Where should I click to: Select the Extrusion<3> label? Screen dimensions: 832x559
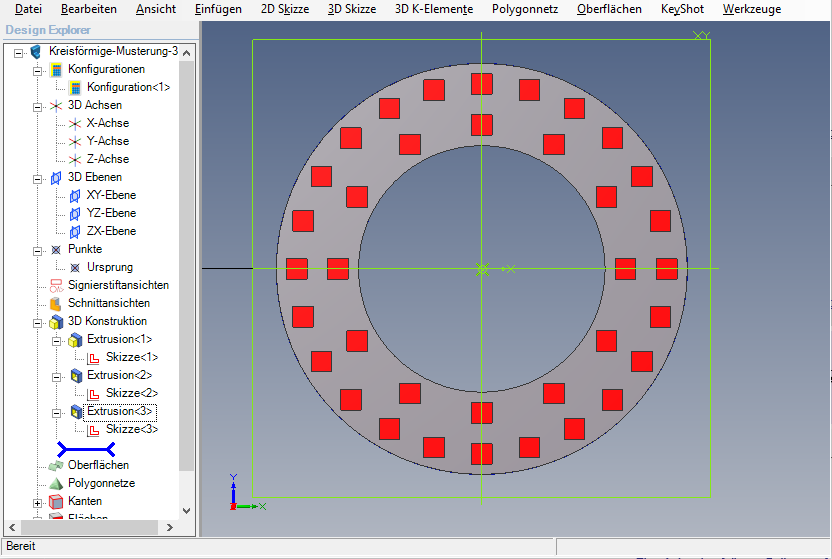coord(119,412)
